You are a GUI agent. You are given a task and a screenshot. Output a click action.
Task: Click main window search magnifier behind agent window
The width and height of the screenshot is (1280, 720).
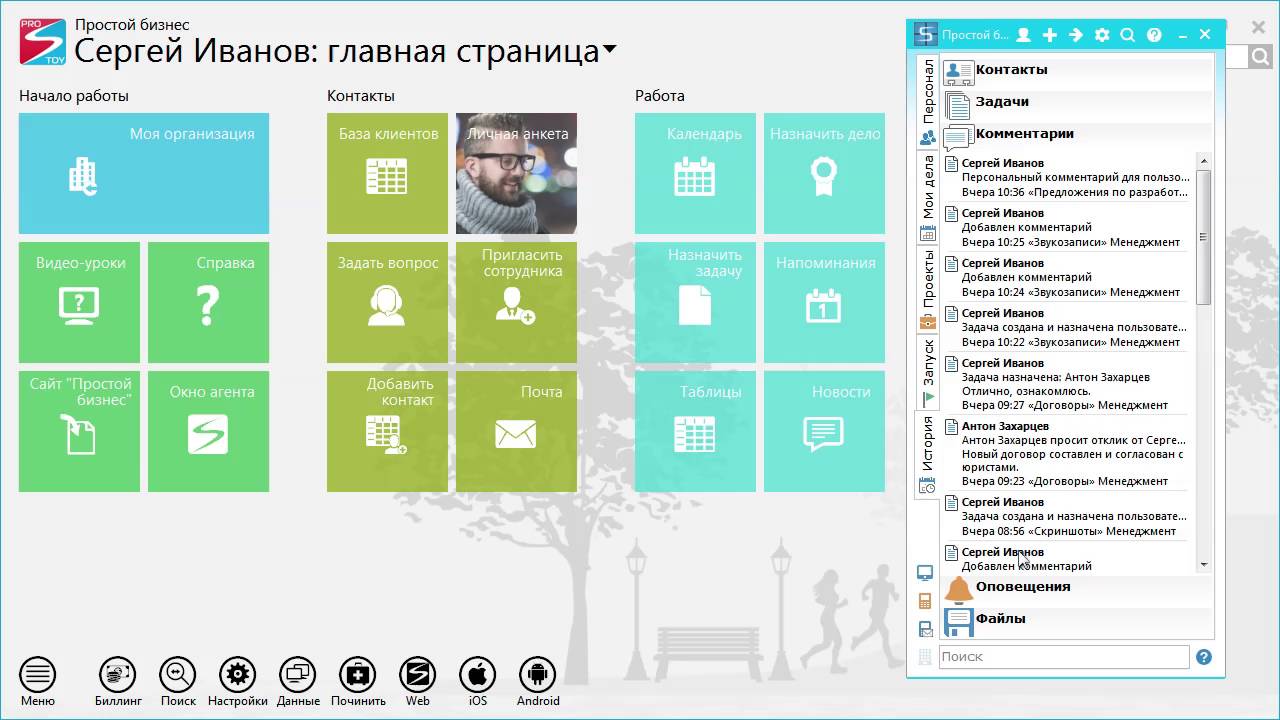[1262, 57]
